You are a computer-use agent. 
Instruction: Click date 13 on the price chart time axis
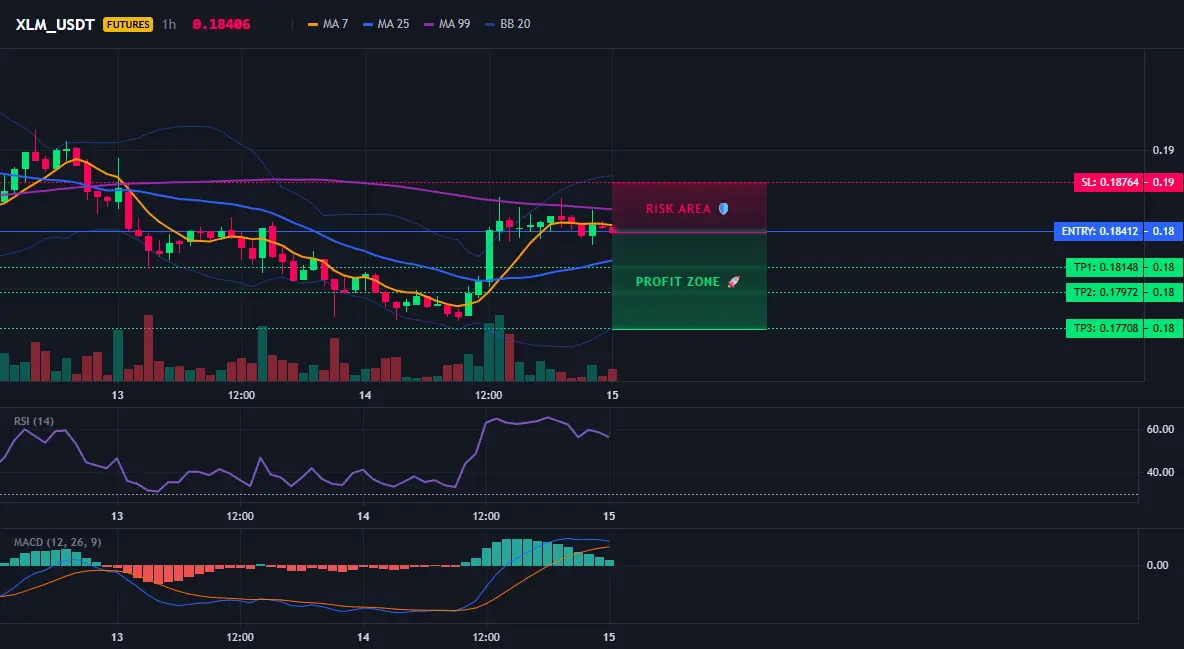click(x=117, y=395)
